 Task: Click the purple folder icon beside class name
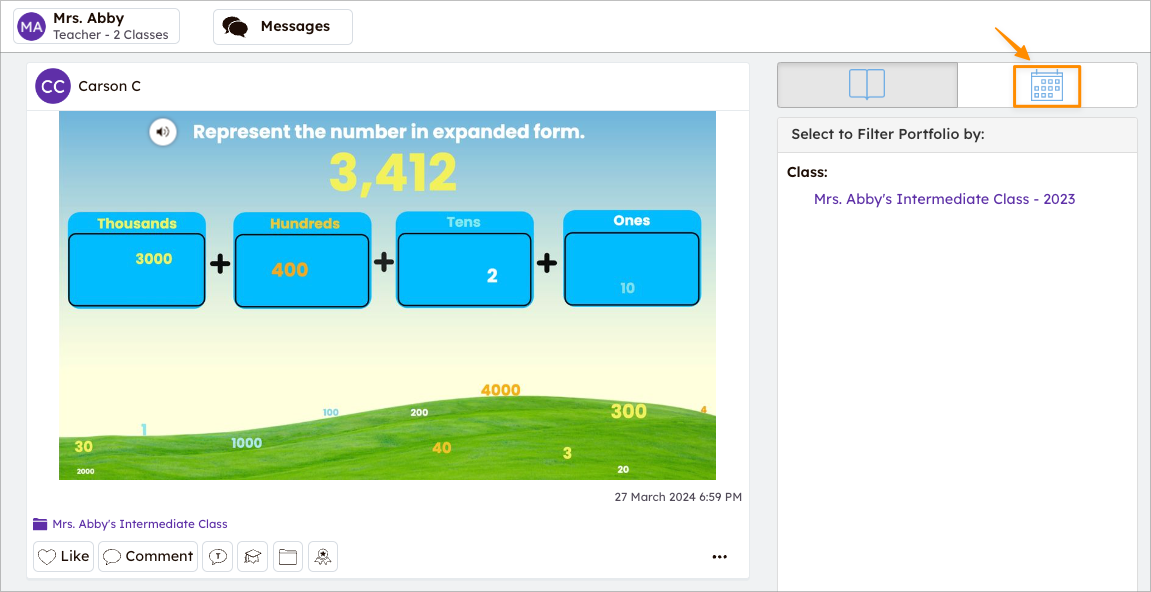pyautogui.click(x=40, y=524)
